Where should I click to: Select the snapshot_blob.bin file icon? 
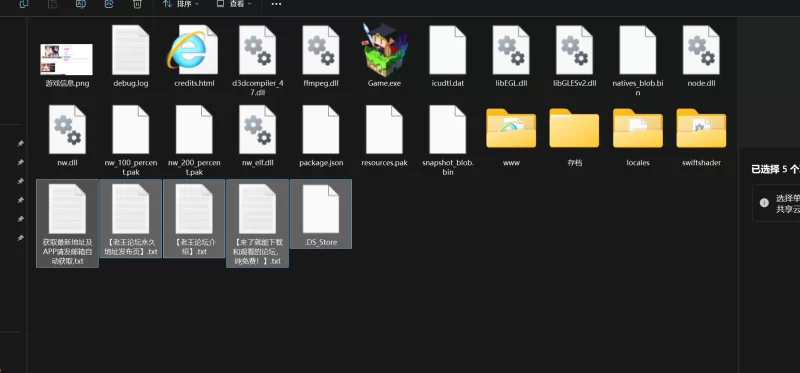coord(447,130)
